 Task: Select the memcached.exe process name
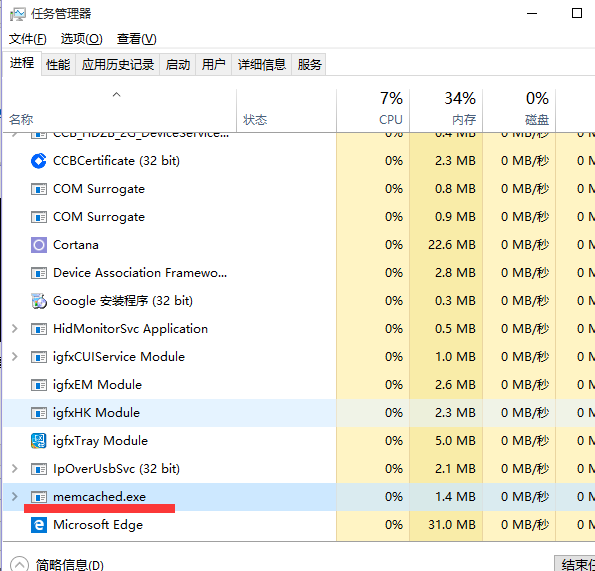[99, 497]
